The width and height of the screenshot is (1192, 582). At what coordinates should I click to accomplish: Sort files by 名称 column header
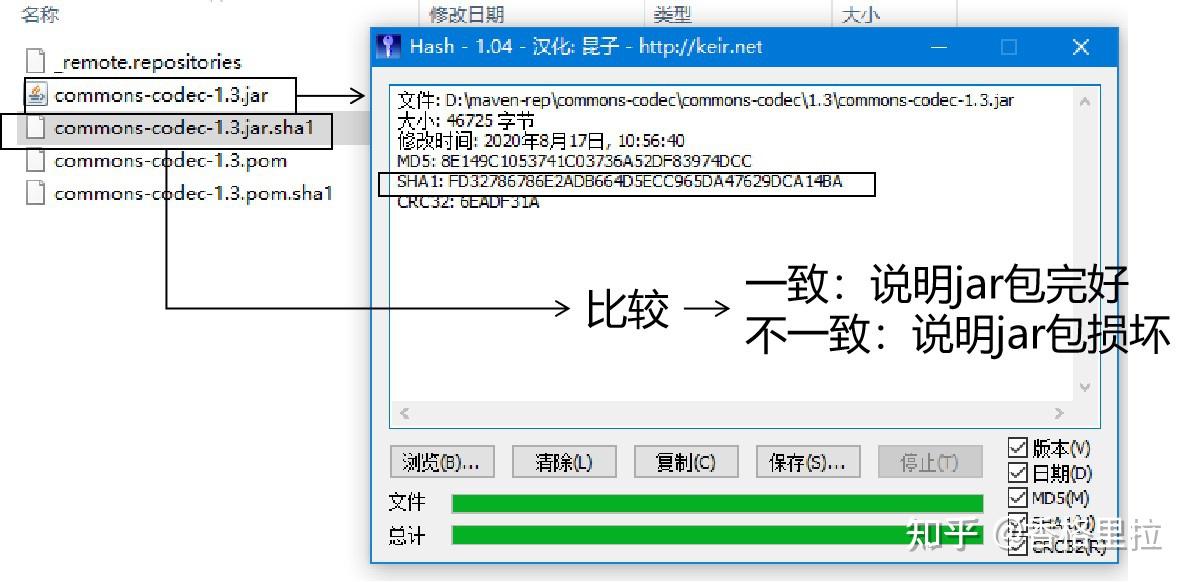point(41,14)
